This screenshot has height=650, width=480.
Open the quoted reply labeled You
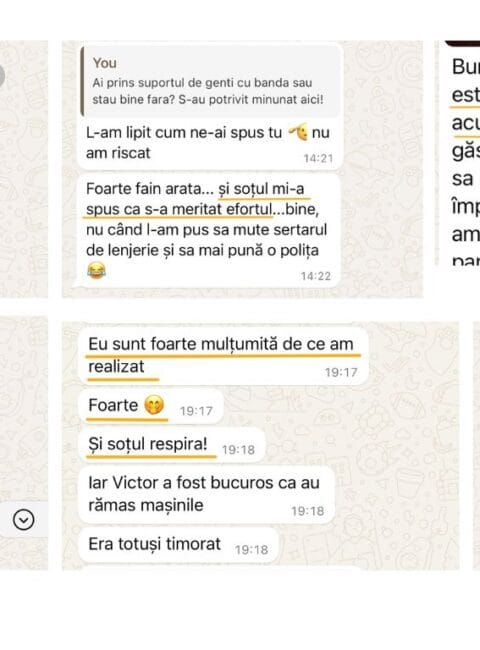pyautogui.click(x=211, y=81)
